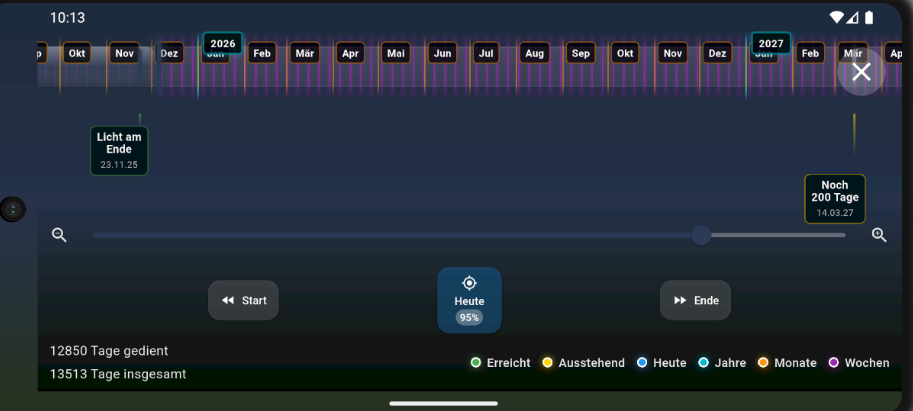Click the blue Heute legend dot
Viewport: 913px width, 411px height.
tap(643, 363)
